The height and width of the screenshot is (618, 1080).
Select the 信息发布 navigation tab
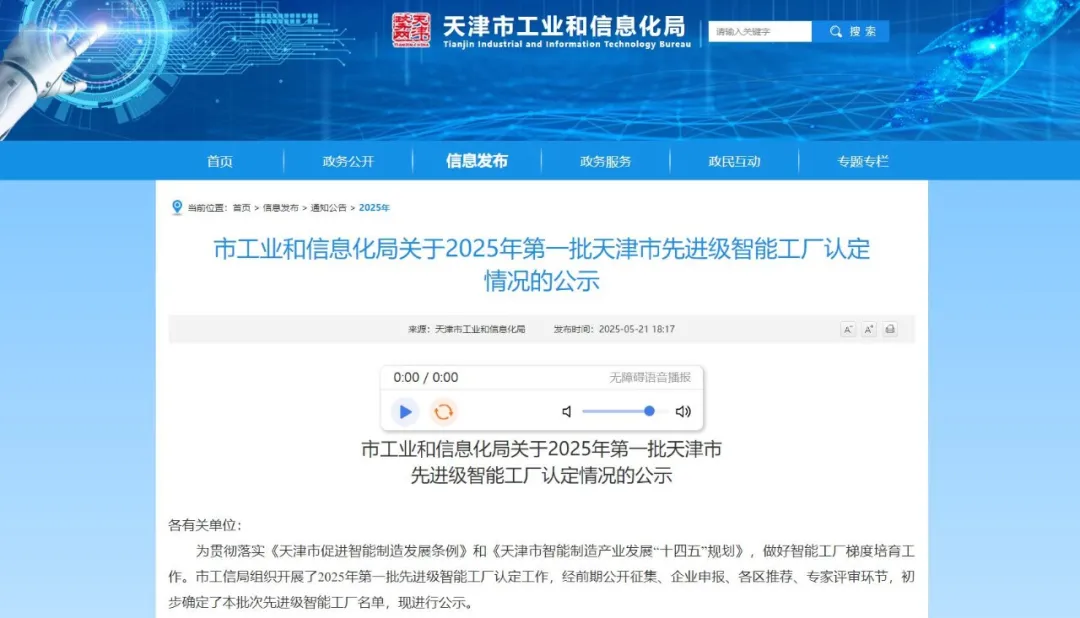[477, 161]
